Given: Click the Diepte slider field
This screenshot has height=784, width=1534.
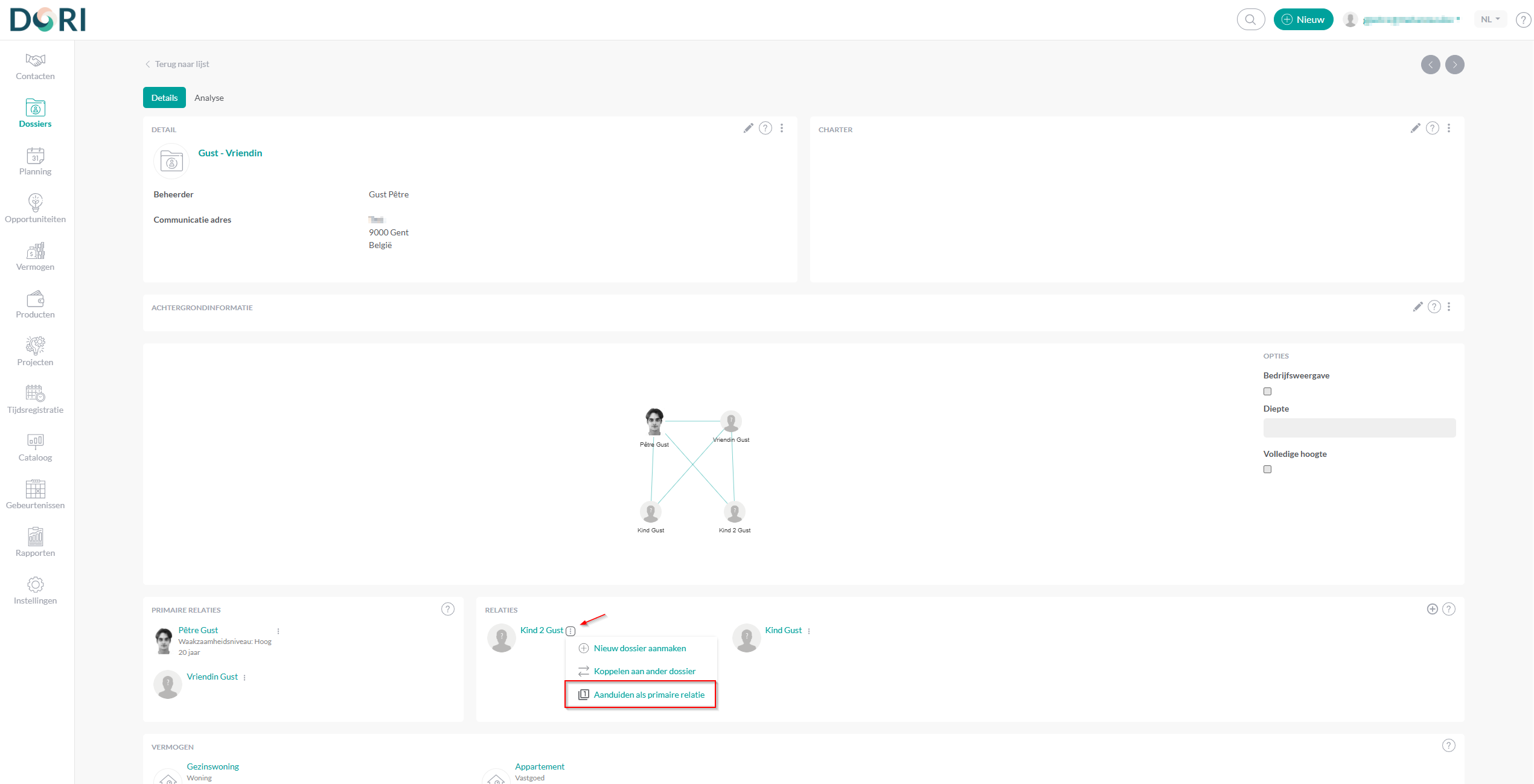Looking at the screenshot, I should 1359,428.
